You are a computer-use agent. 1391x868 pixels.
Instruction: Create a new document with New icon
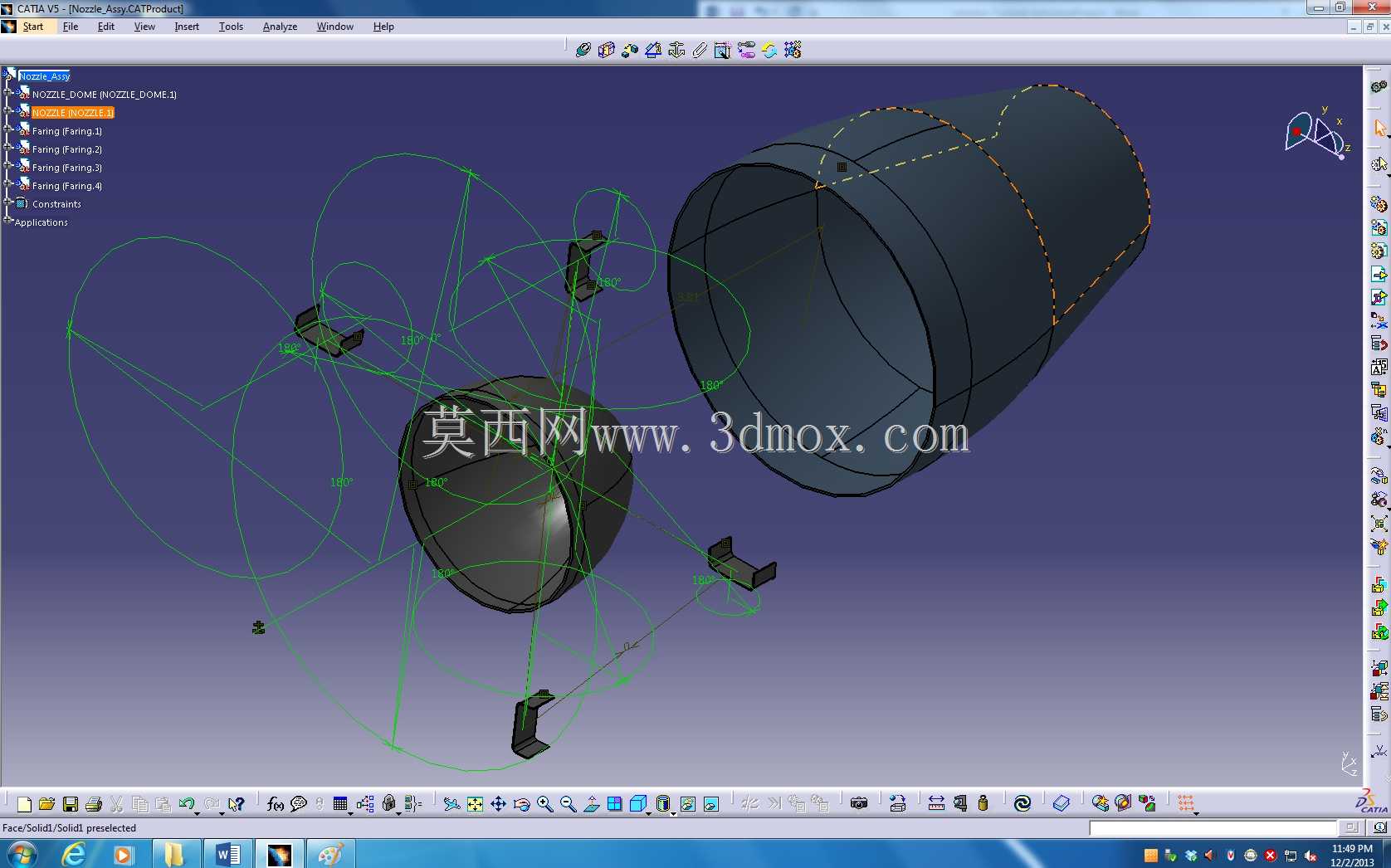(x=24, y=803)
